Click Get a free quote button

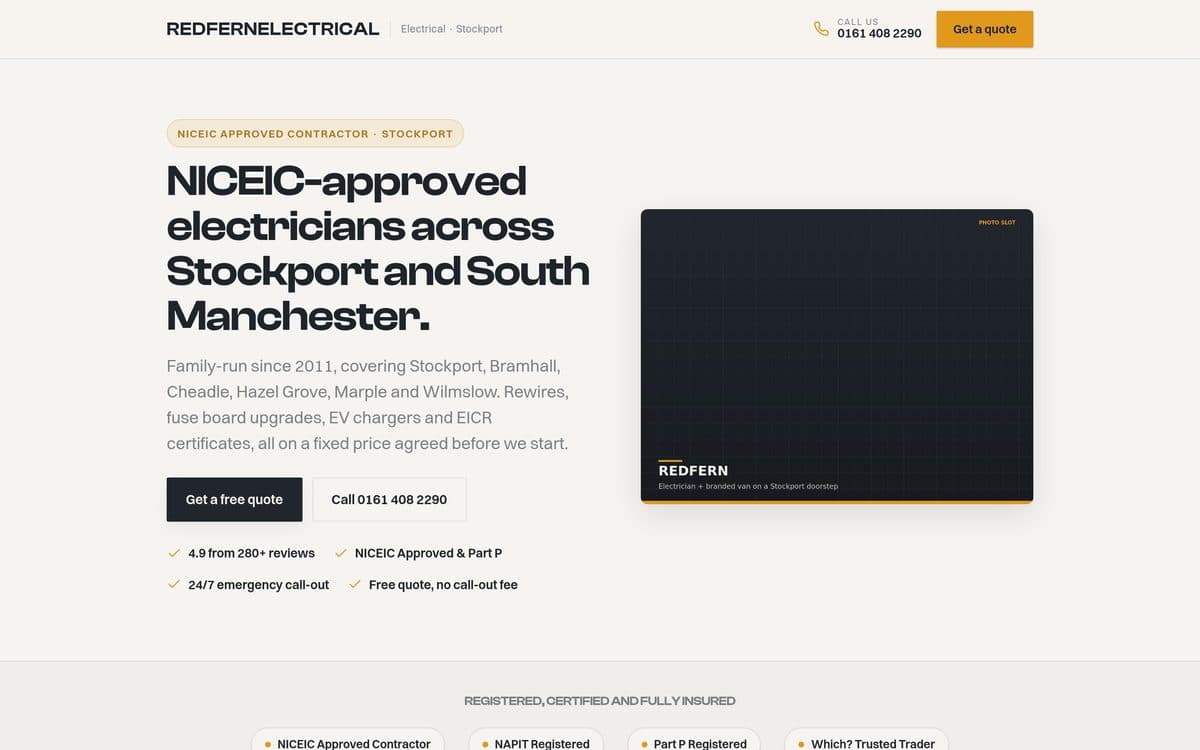(234, 499)
